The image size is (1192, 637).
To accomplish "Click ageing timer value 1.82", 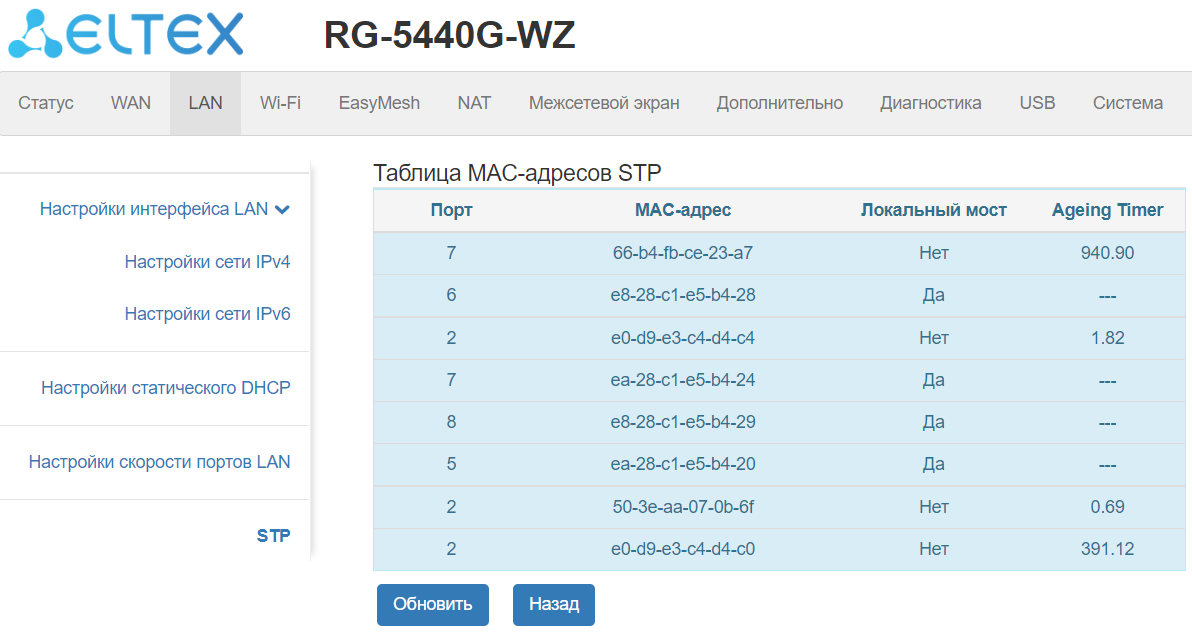I will 1108,338.
